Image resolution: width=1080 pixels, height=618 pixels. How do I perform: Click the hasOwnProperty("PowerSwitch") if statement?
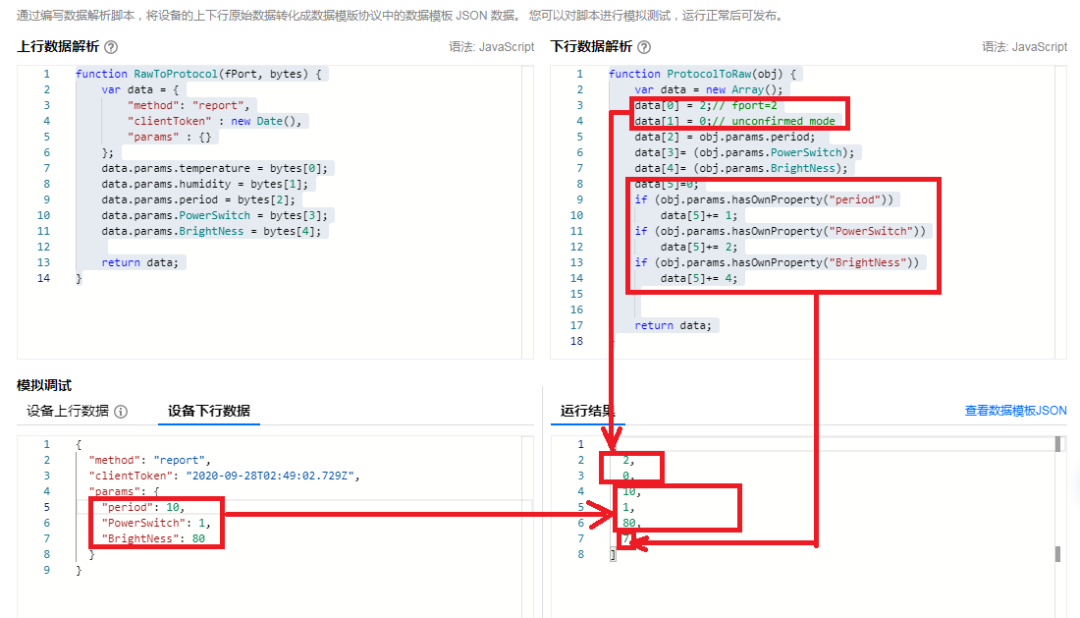coord(780,231)
